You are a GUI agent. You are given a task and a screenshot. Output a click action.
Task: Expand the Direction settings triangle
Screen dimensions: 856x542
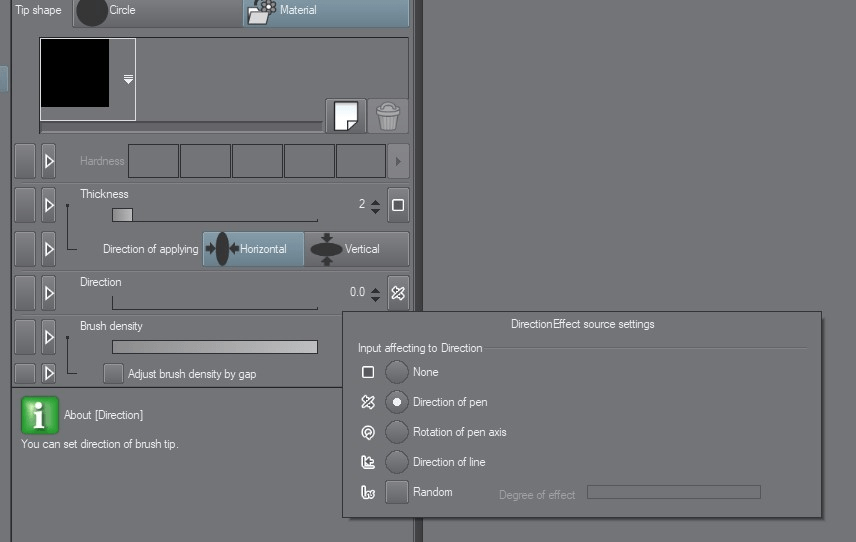click(x=48, y=293)
